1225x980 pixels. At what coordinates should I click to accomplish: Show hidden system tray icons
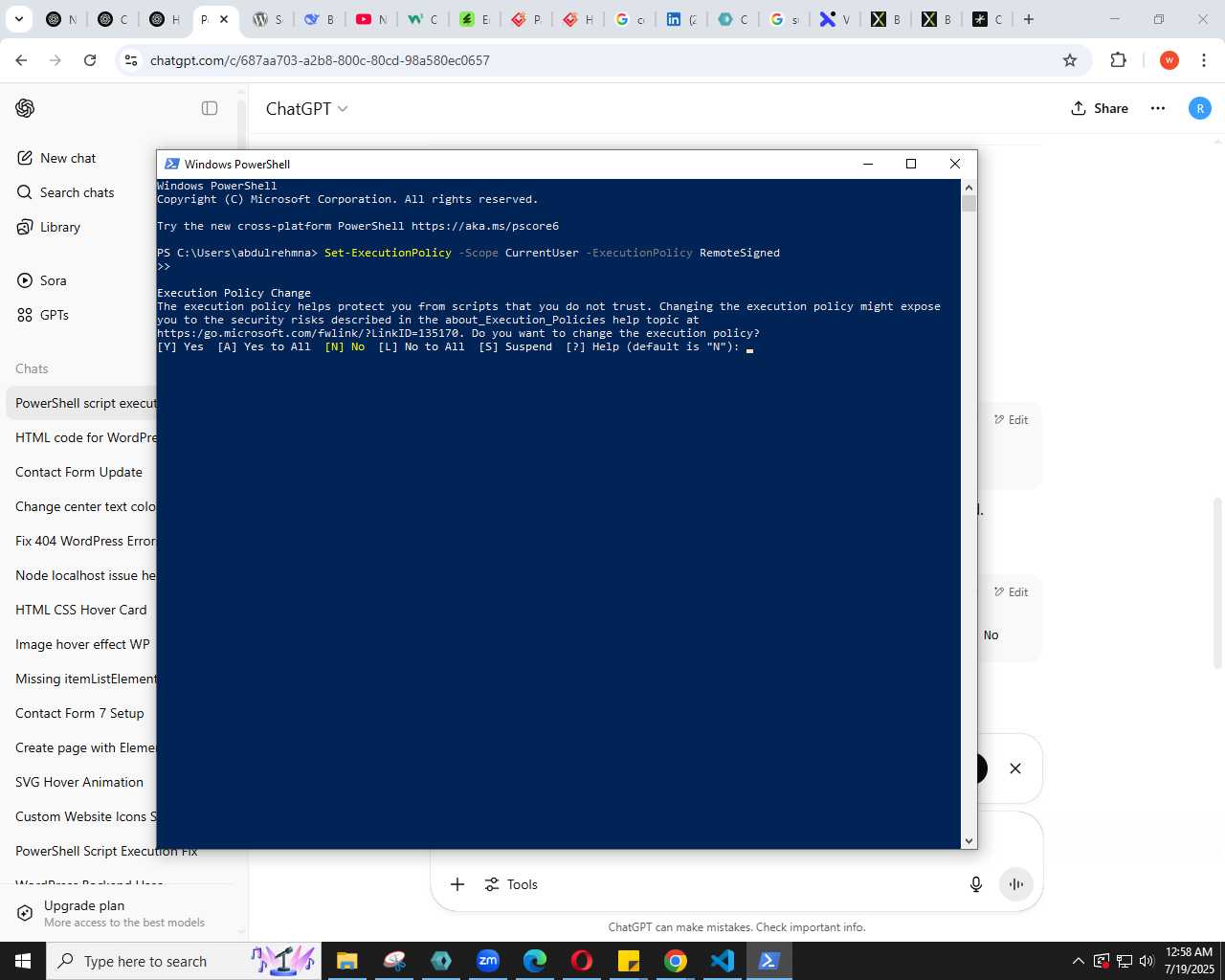click(x=1079, y=961)
